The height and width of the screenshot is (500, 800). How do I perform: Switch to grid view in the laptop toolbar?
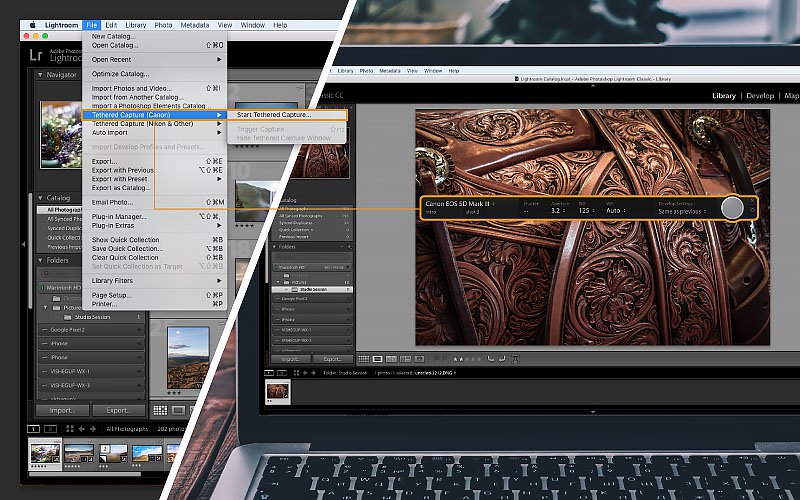coord(364,359)
